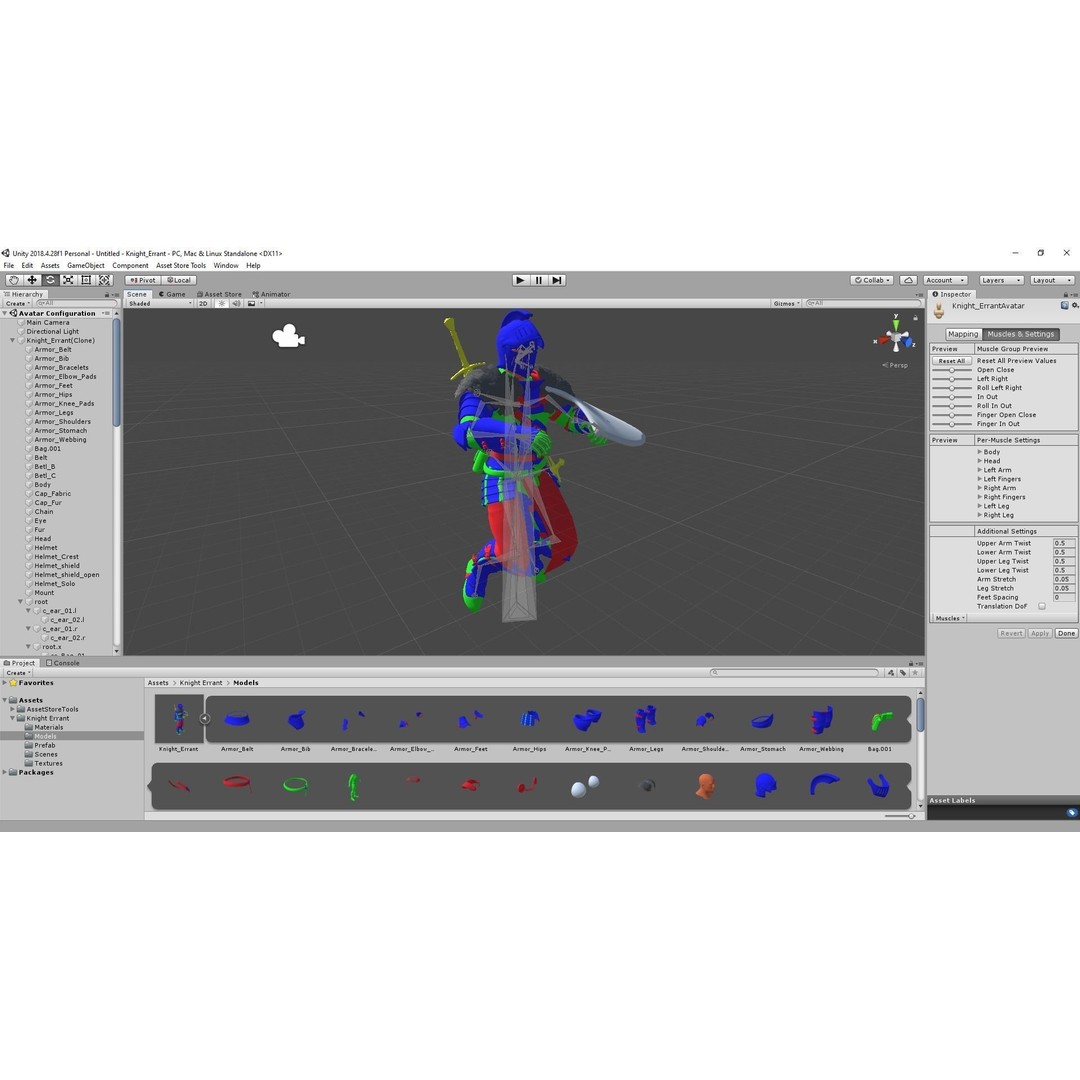Screen dimensions: 1080x1080
Task: Open the Layout dropdown
Action: point(1052,280)
